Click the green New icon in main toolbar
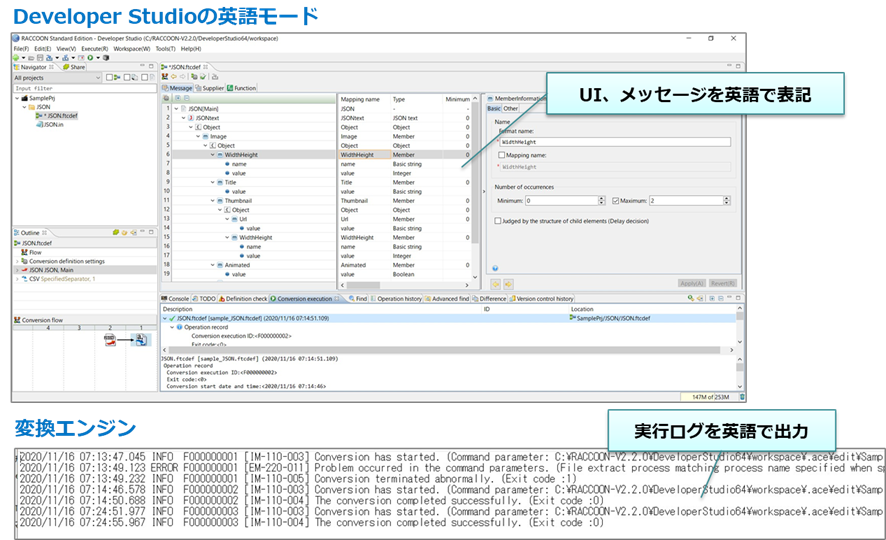This screenshot has height=540, width=886. point(16,58)
